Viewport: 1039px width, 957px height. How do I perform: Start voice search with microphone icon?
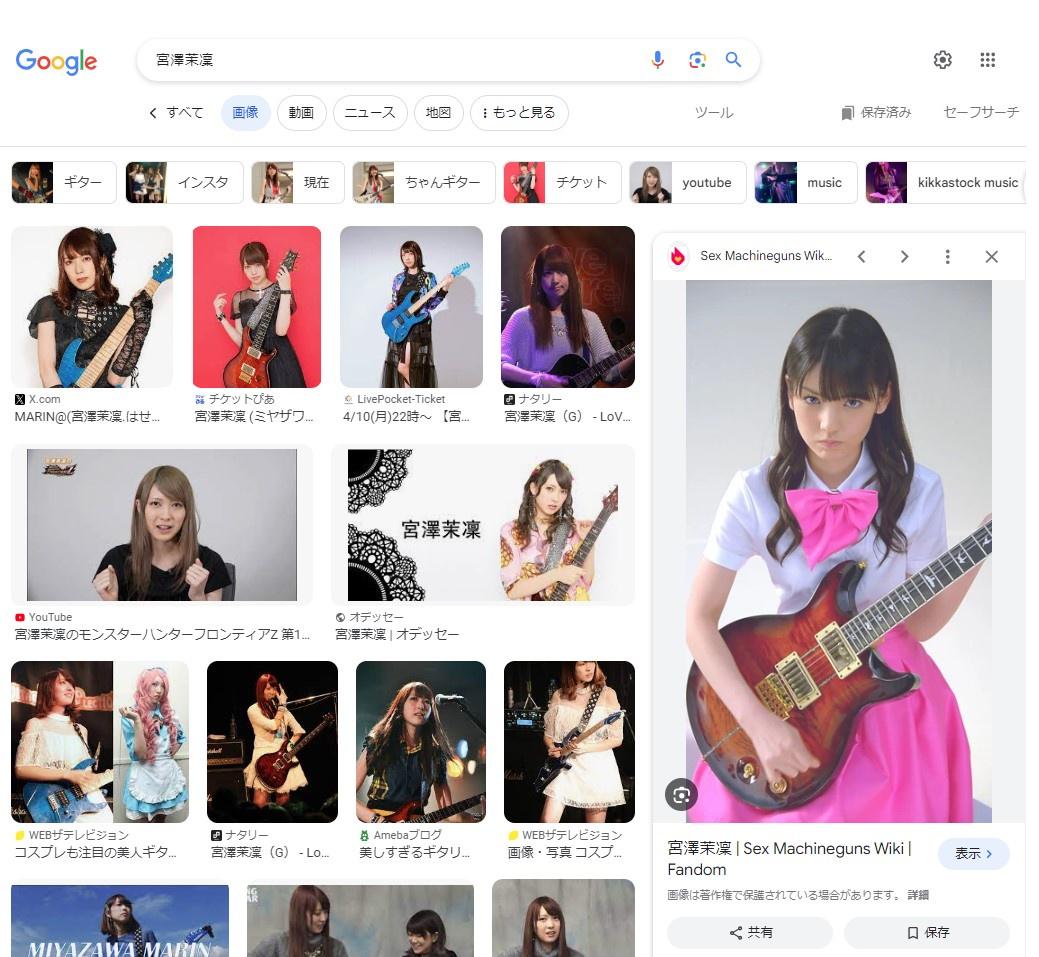coord(657,60)
